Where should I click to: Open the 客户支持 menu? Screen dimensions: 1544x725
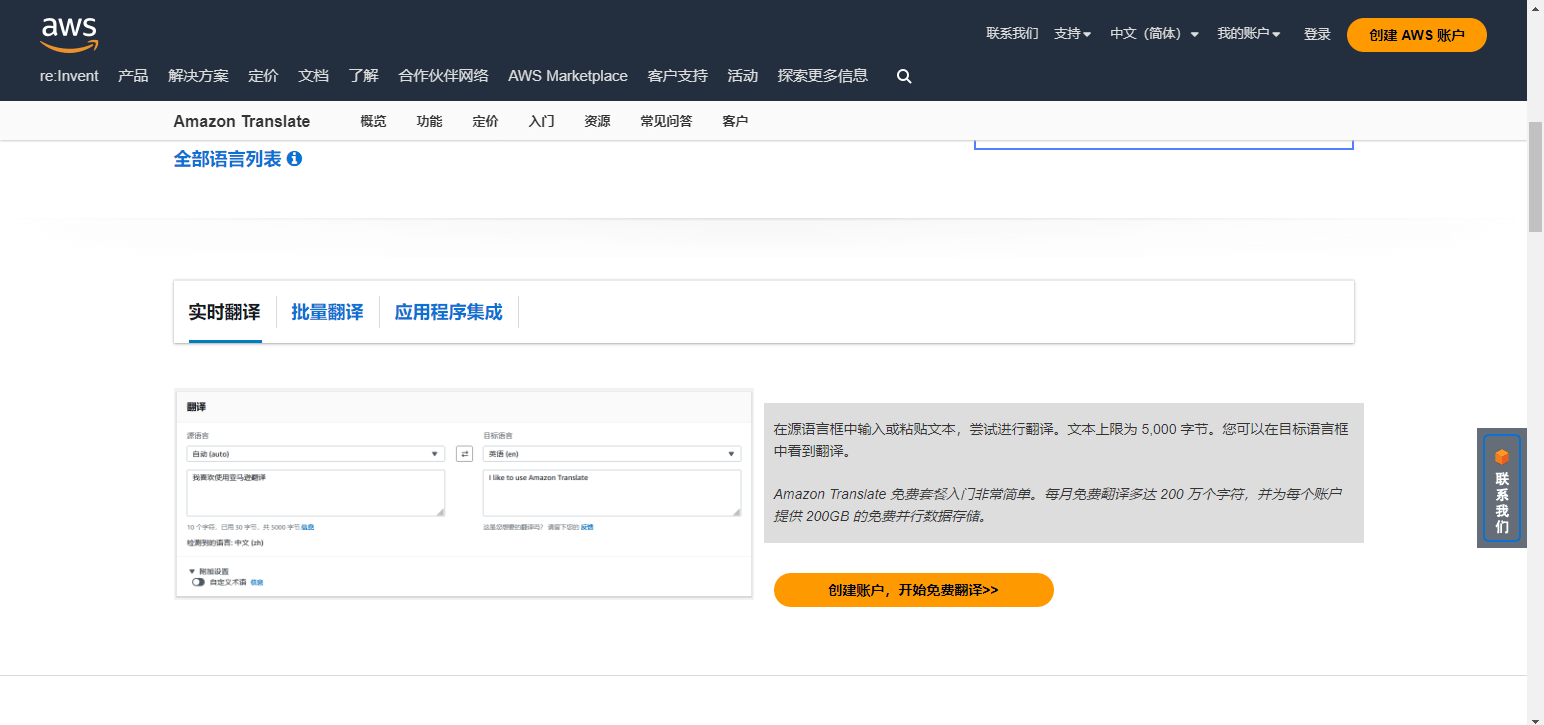tap(677, 76)
